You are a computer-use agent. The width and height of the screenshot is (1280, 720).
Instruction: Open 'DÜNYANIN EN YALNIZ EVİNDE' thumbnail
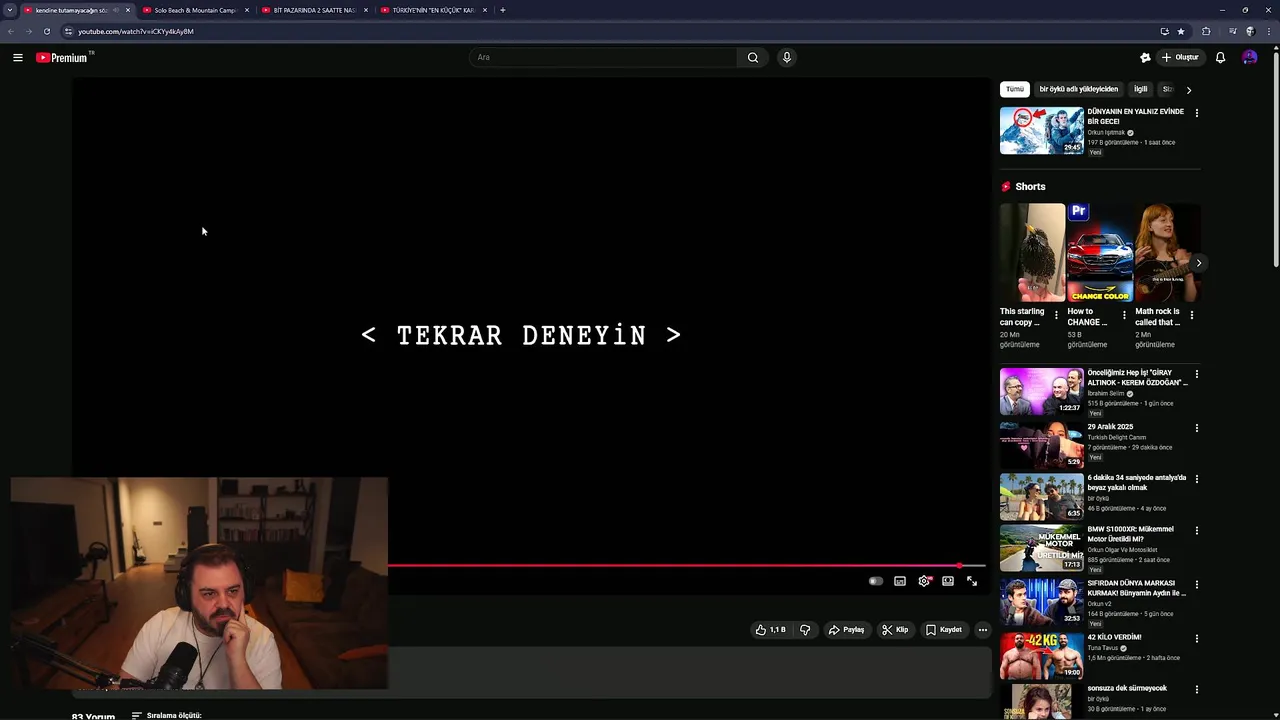point(1041,130)
